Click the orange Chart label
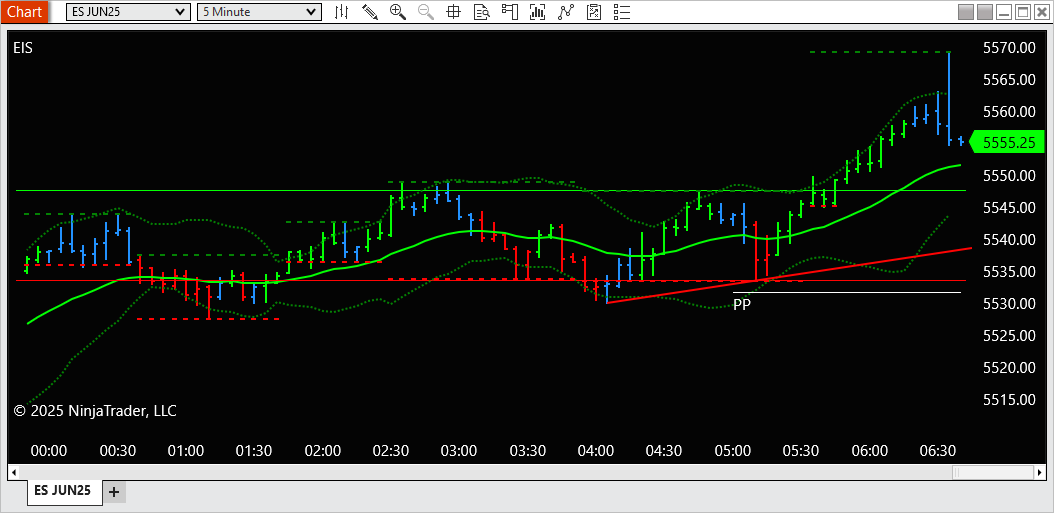Image resolution: width=1054 pixels, height=513 pixels. tap(24, 11)
